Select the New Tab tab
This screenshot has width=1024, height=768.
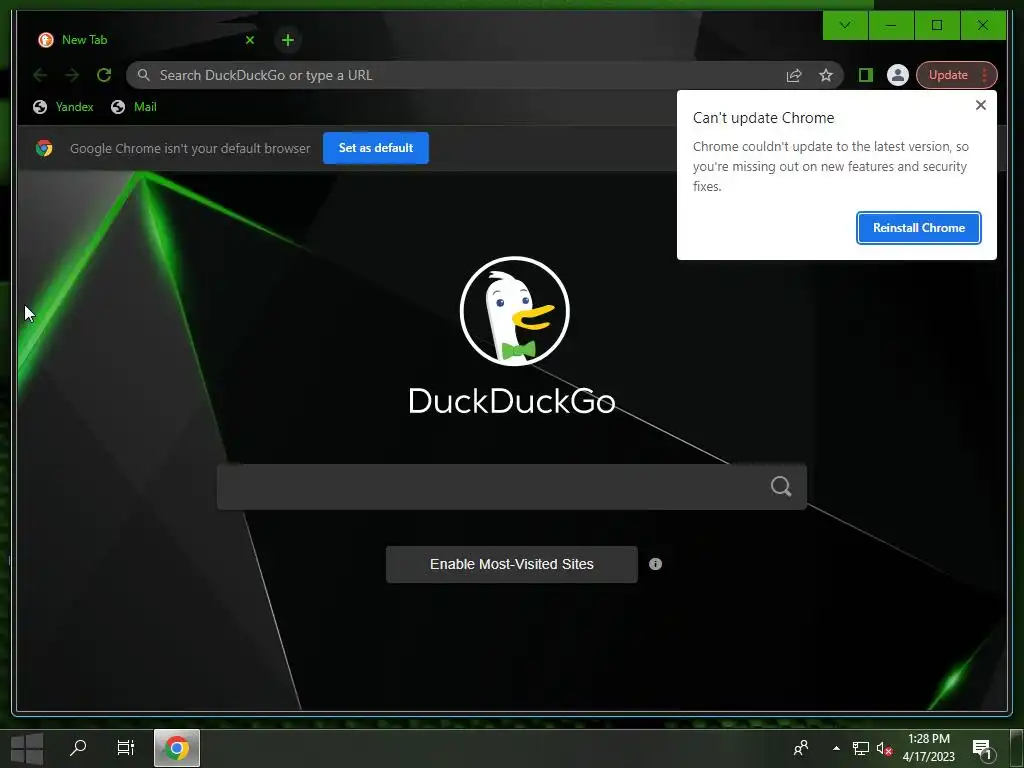coord(145,40)
